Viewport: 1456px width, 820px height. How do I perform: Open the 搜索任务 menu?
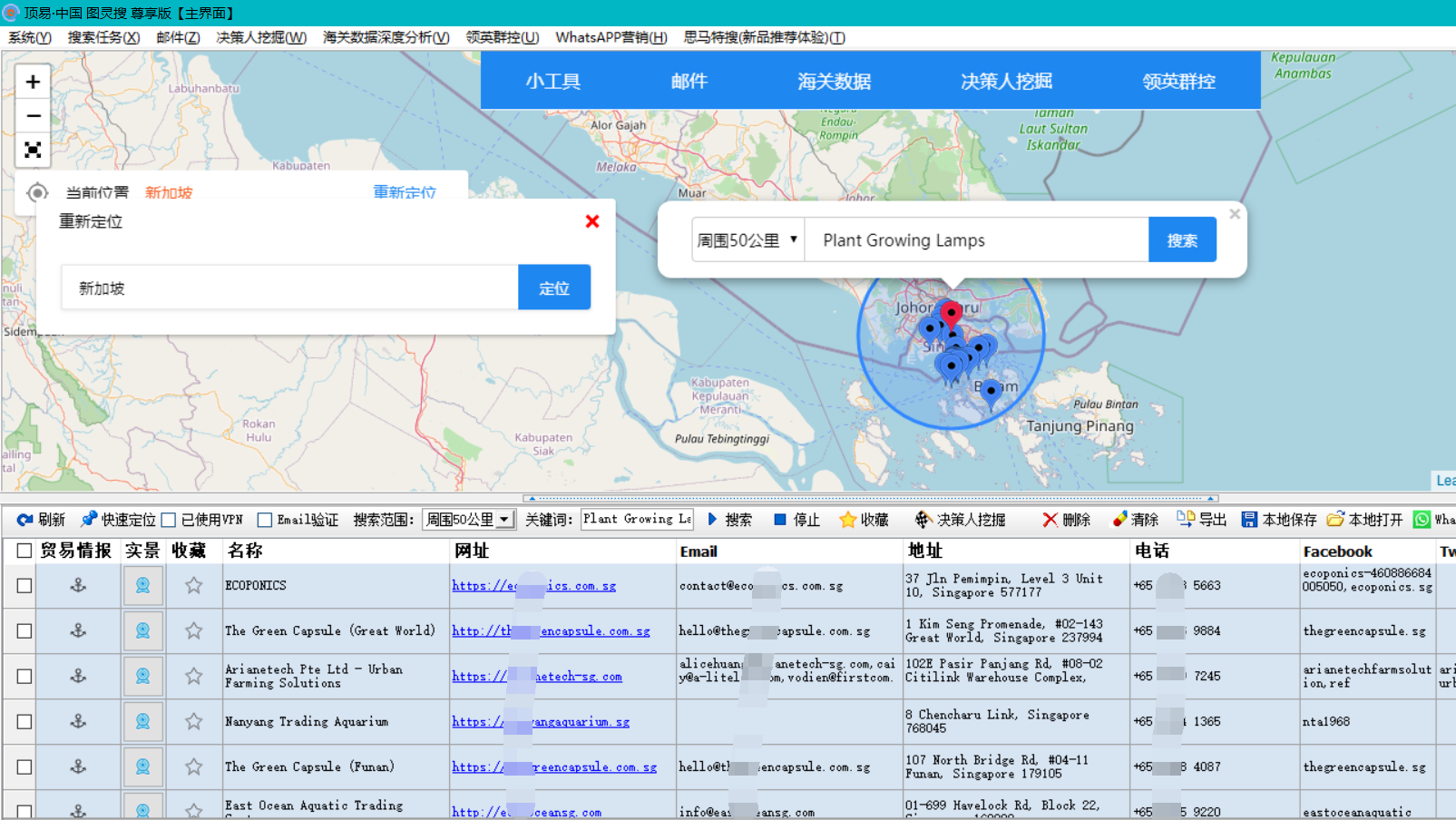(103, 37)
